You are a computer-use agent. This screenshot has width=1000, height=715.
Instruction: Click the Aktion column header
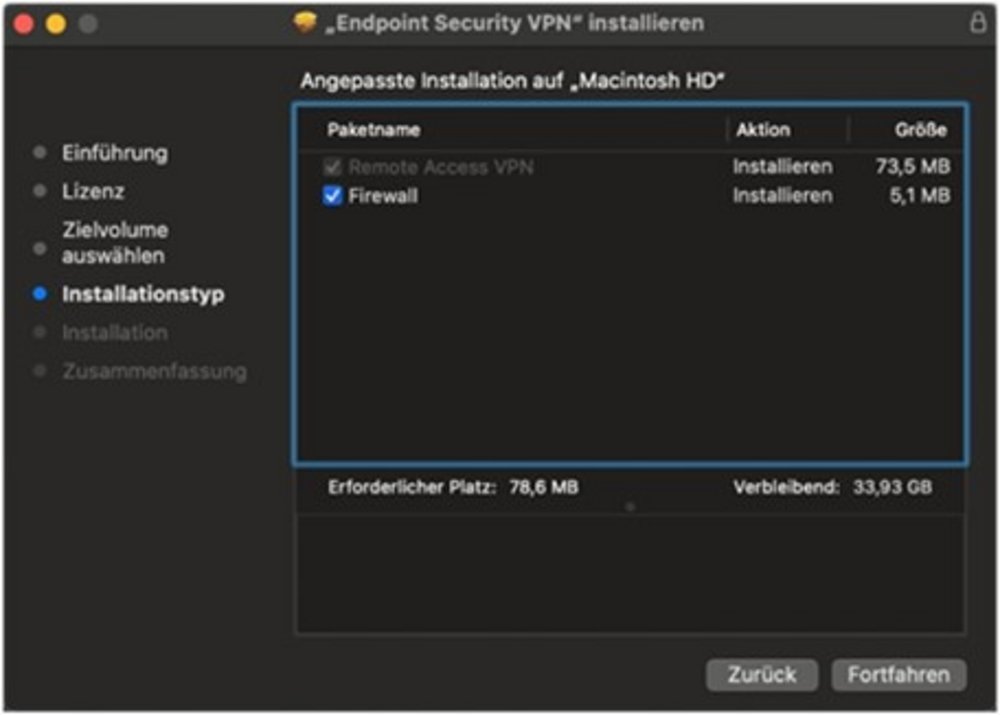(x=763, y=130)
